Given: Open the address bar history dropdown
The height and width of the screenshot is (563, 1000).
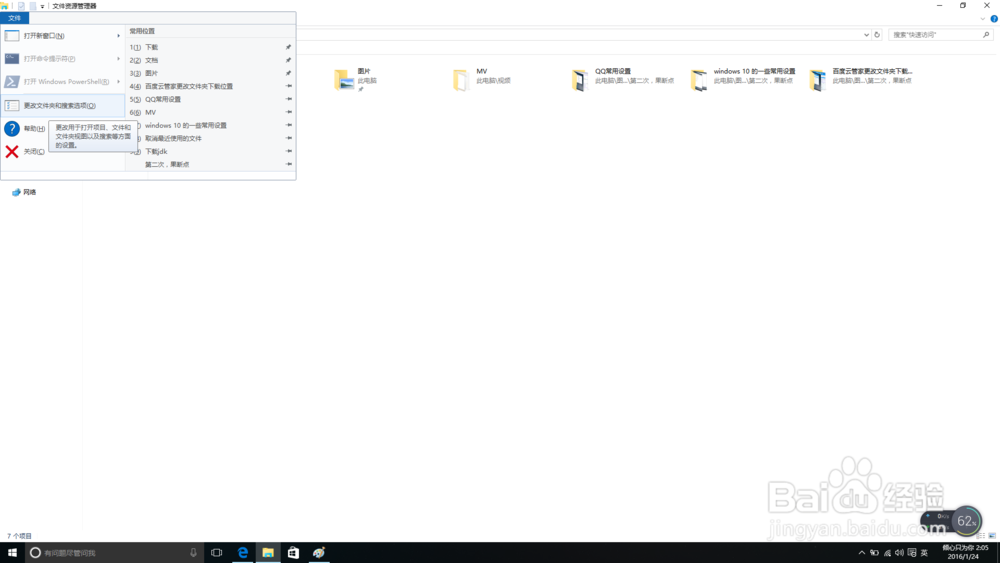Looking at the screenshot, I should [x=866, y=34].
